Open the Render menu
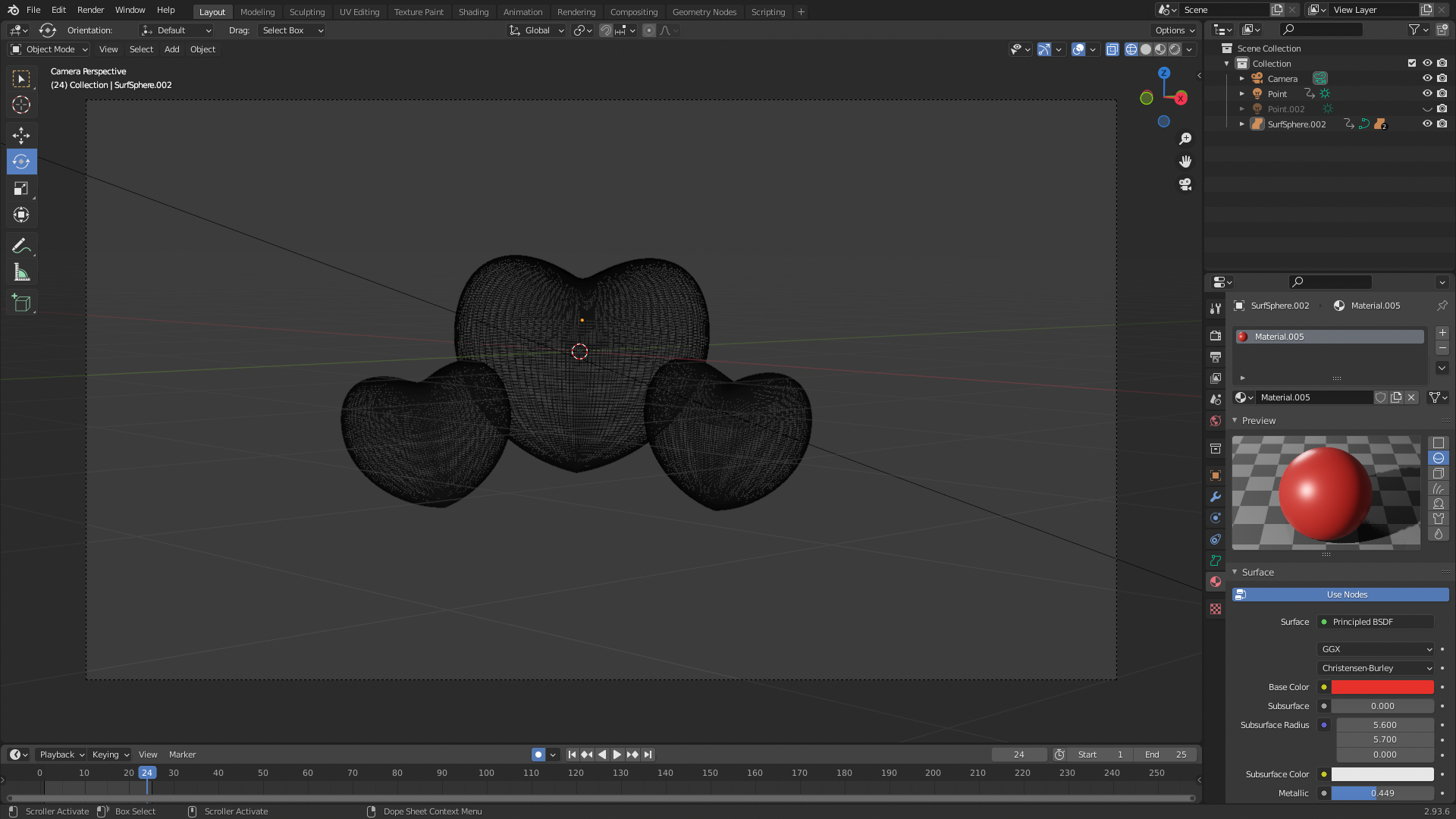 pos(90,10)
